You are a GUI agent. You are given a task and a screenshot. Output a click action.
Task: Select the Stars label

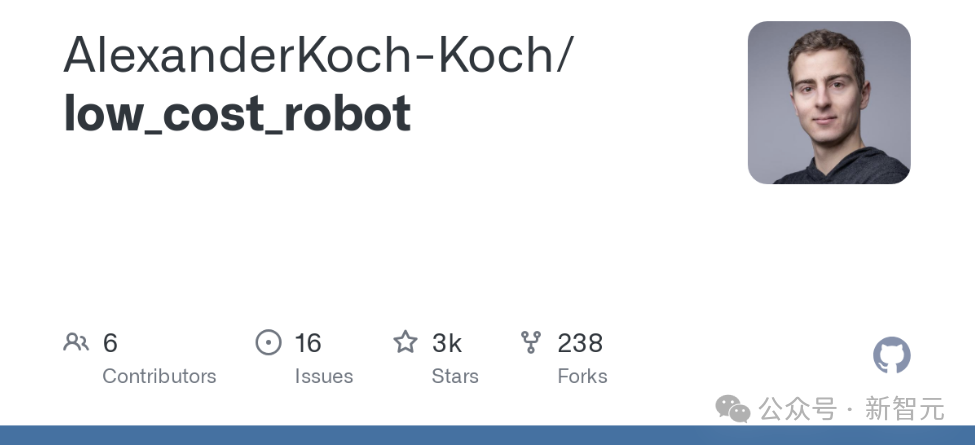pos(455,376)
